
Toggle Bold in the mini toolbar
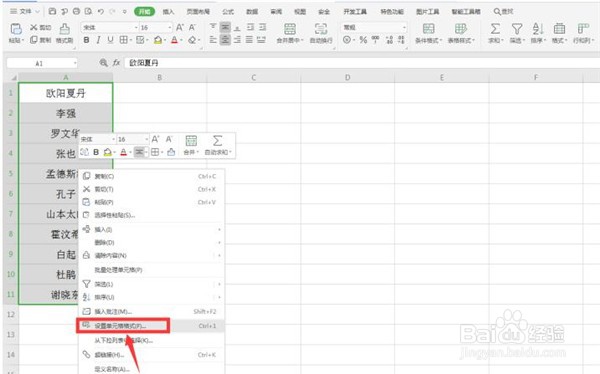pos(96,152)
